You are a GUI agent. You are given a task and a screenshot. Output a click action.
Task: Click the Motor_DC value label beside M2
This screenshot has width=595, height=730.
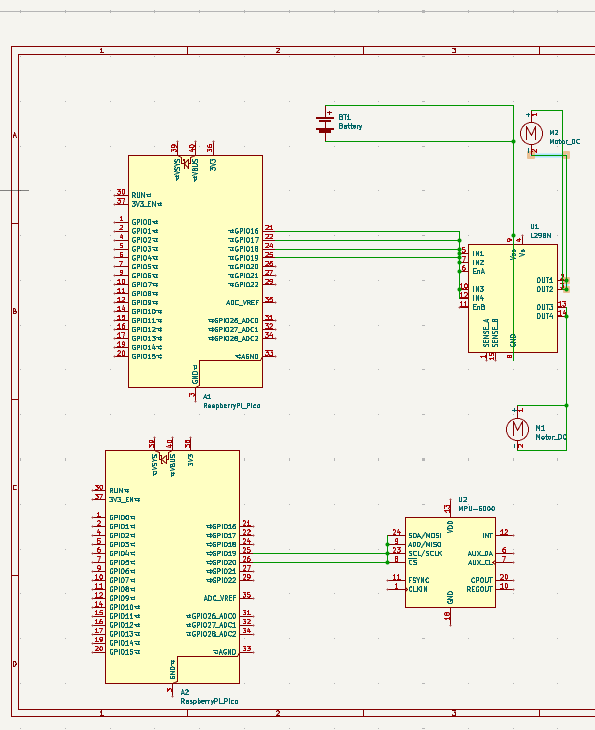565,142
